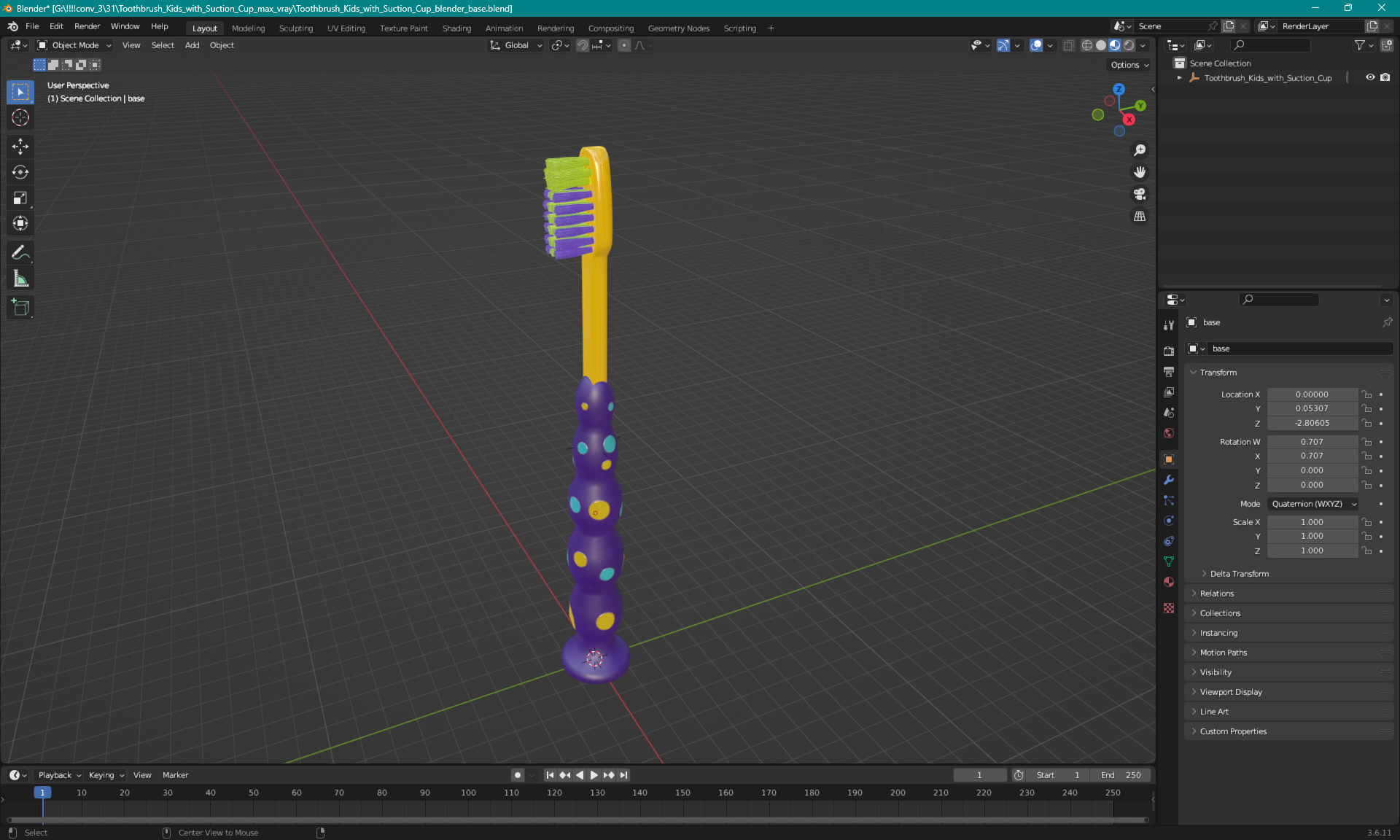The width and height of the screenshot is (1400, 840).
Task: Choose the Measure ruler tool
Action: click(20, 278)
